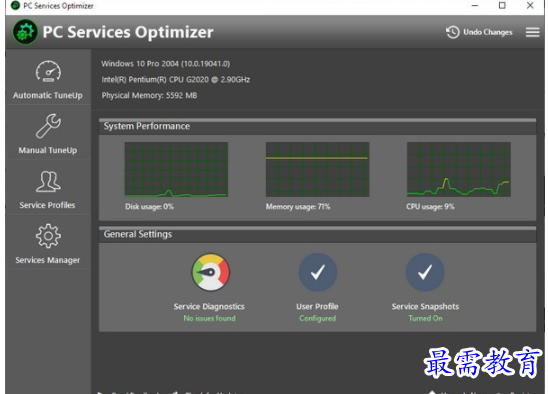Click the 'Disk usage: 0%' text
The image size is (548, 394).
149,207
